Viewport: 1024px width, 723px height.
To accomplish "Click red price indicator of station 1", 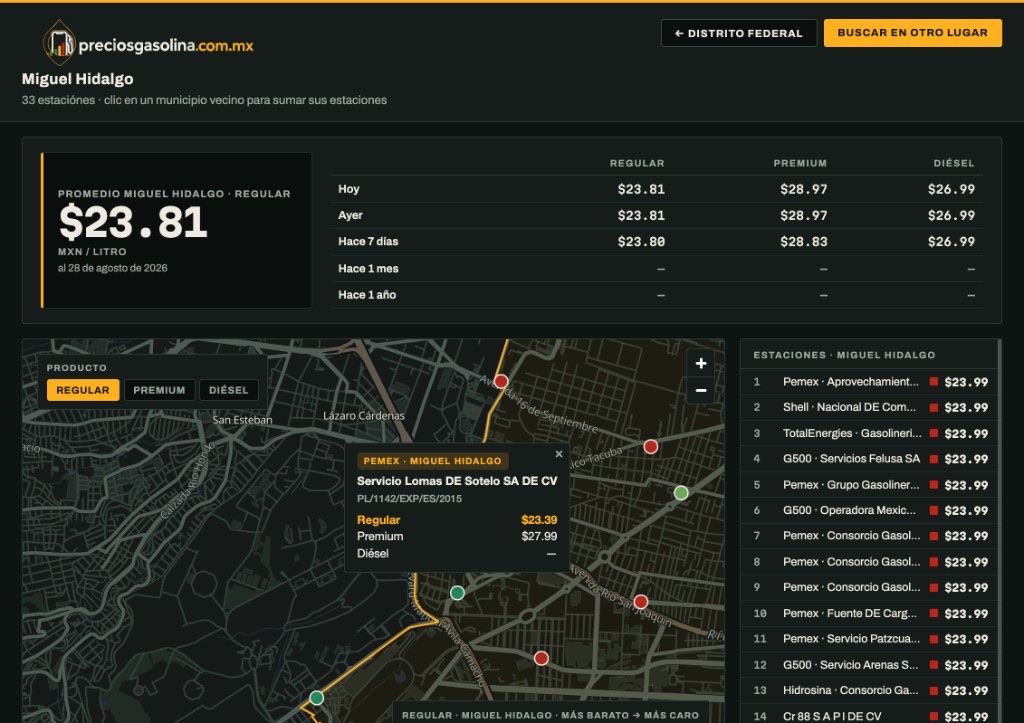I will (x=934, y=382).
